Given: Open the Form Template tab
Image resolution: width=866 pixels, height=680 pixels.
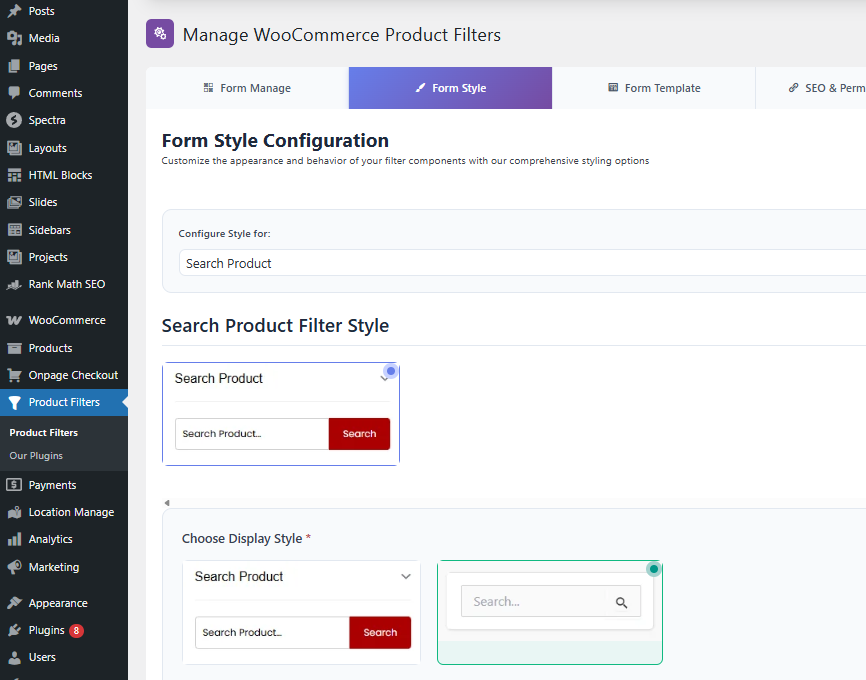Looking at the screenshot, I should (x=654, y=88).
